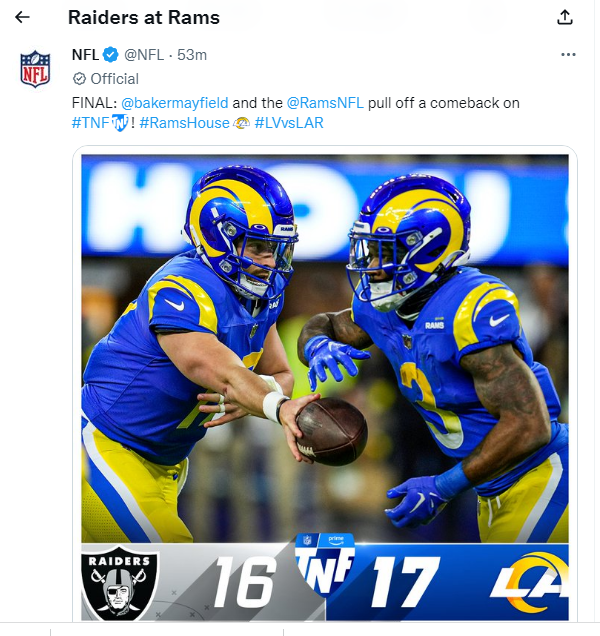Click the NFL shield profile avatar
This screenshot has height=636, width=600.
click(x=35, y=68)
